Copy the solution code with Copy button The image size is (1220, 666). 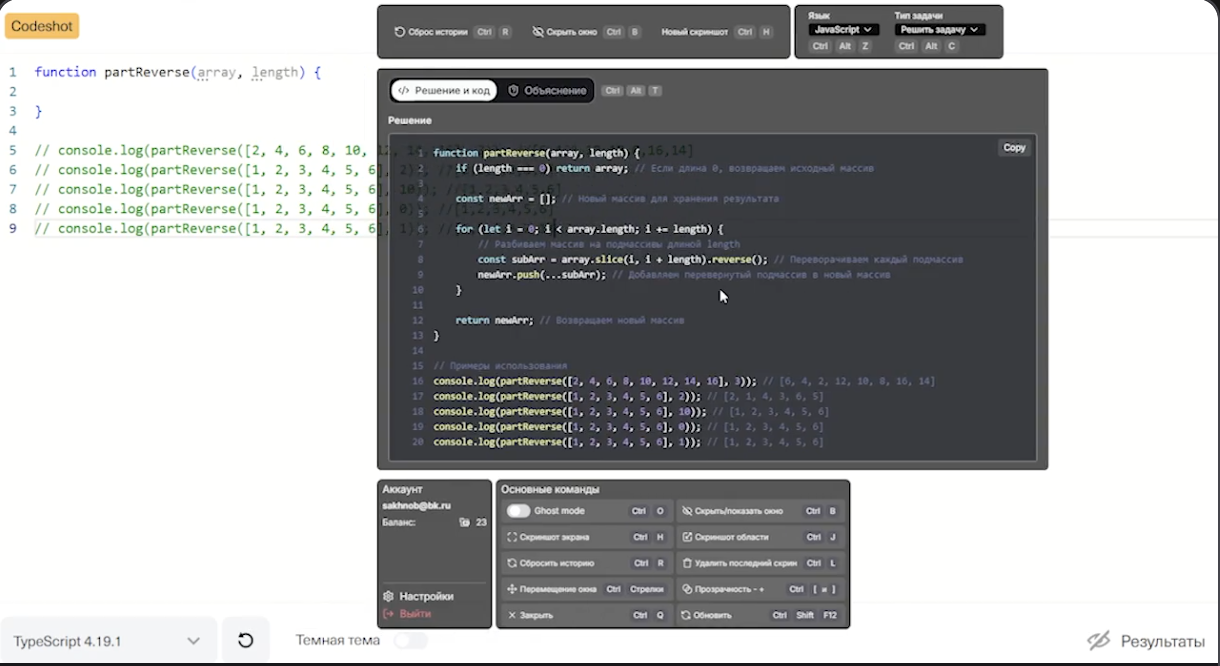click(1014, 147)
